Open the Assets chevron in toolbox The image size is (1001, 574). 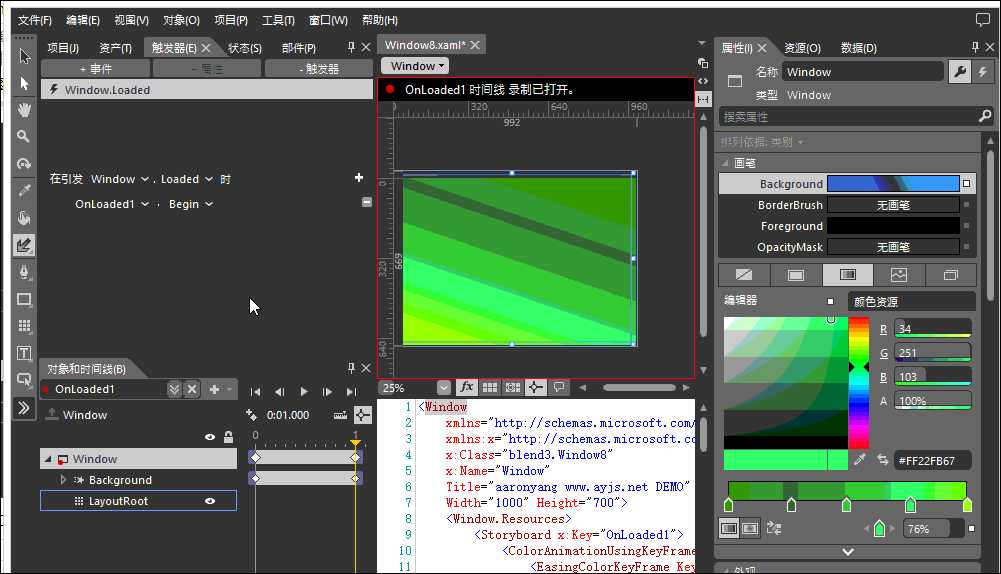pyautogui.click(x=24, y=407)
